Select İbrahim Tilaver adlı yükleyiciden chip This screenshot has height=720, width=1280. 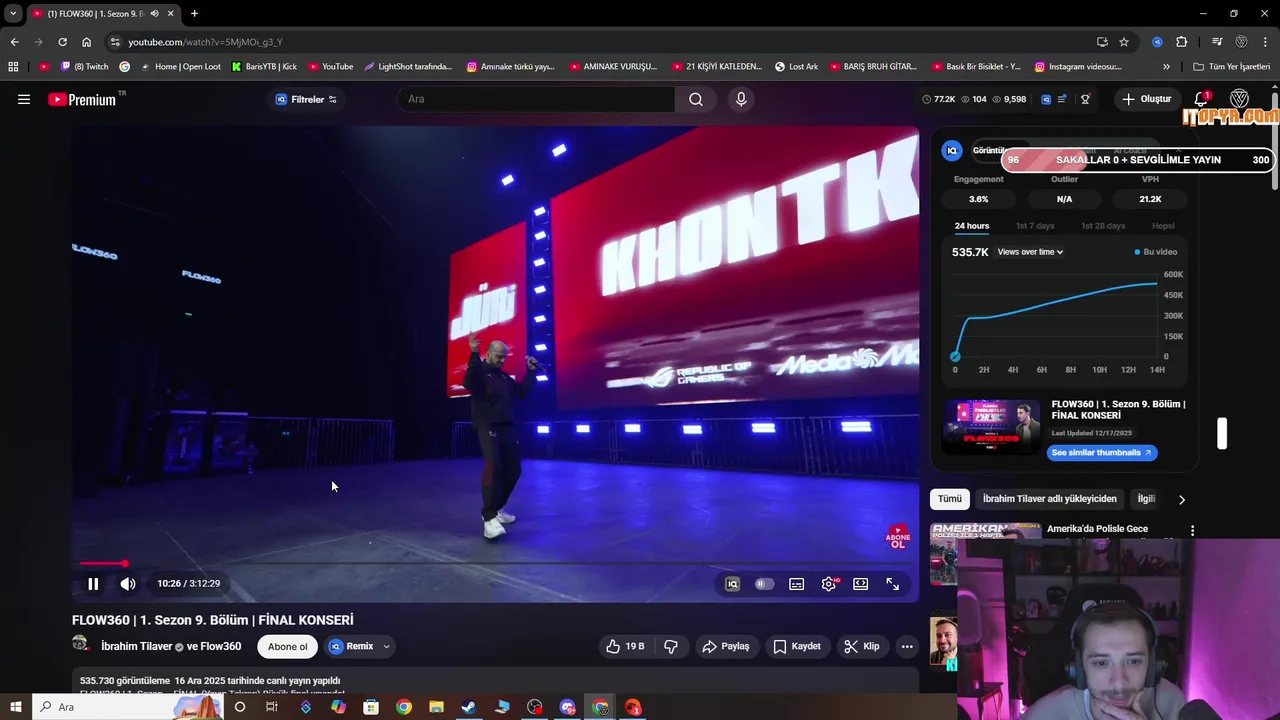1050,499
